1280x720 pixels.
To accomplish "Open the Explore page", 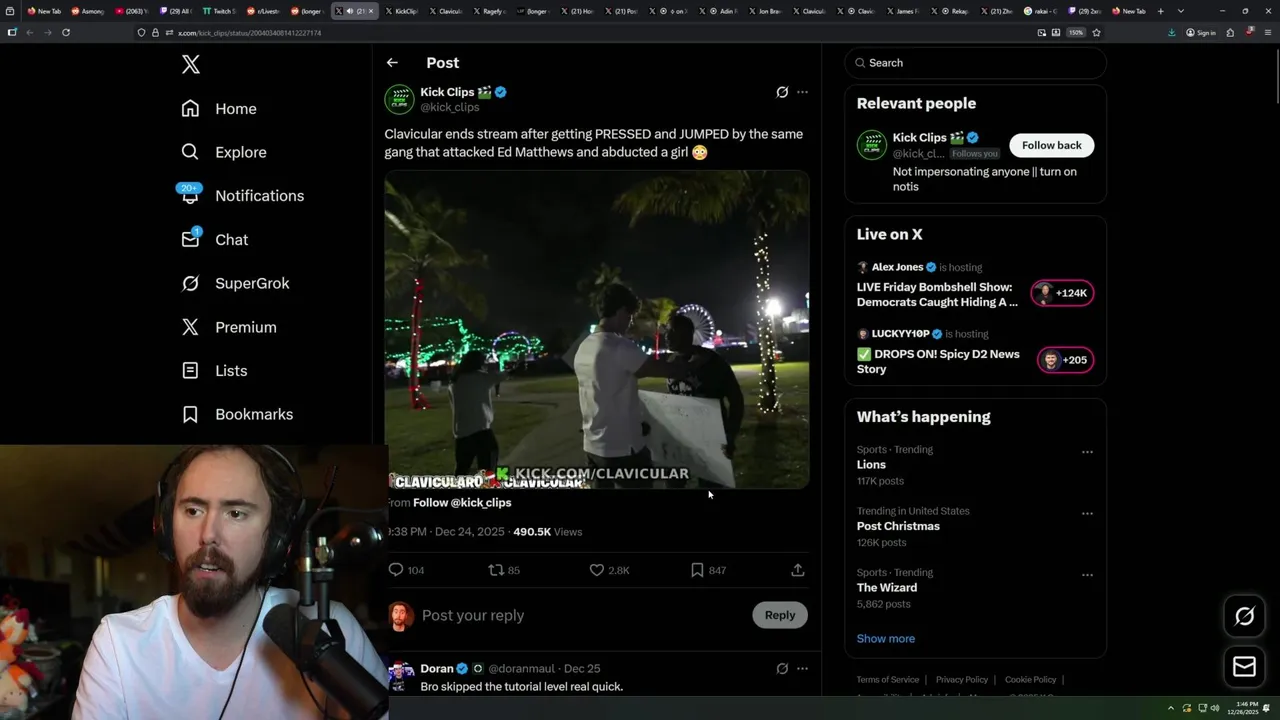I will 224,152.
